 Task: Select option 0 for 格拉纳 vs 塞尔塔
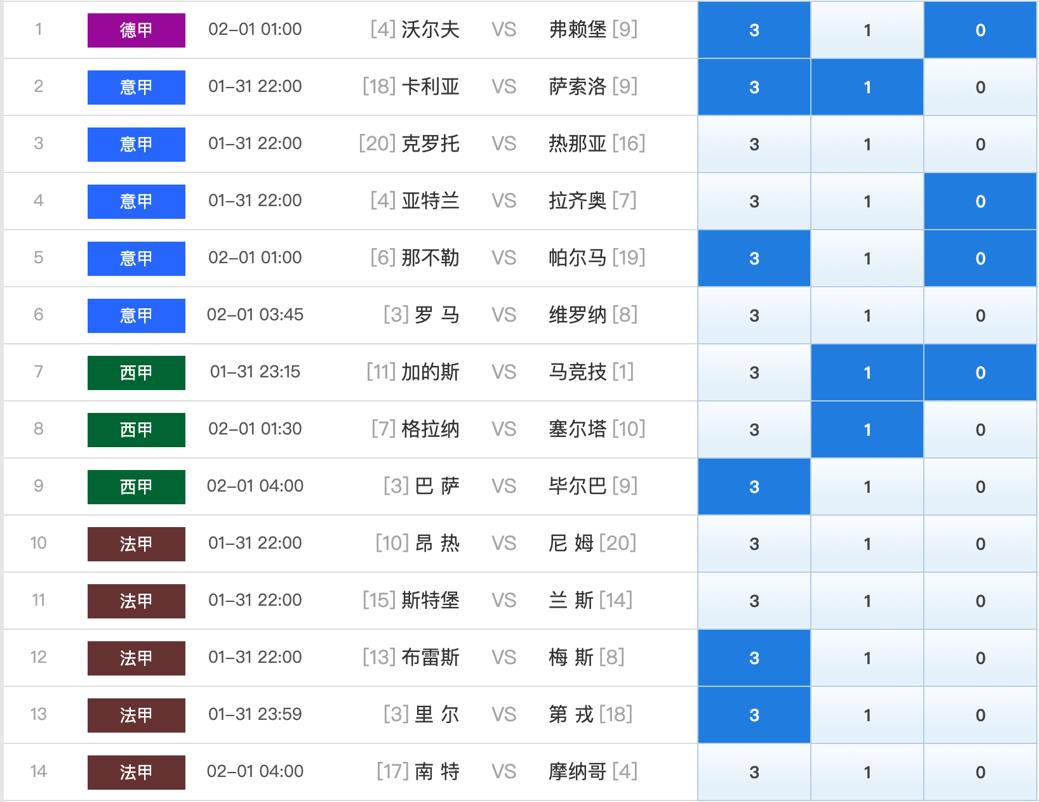[x=980, y=429]
